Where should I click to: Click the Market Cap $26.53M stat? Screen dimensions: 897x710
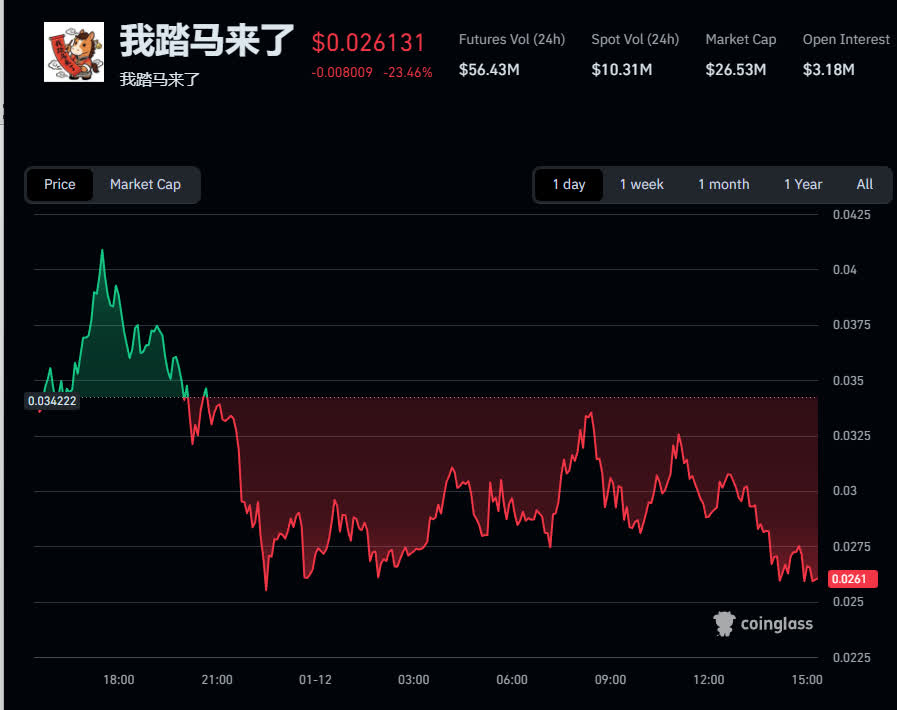(740, 55)
